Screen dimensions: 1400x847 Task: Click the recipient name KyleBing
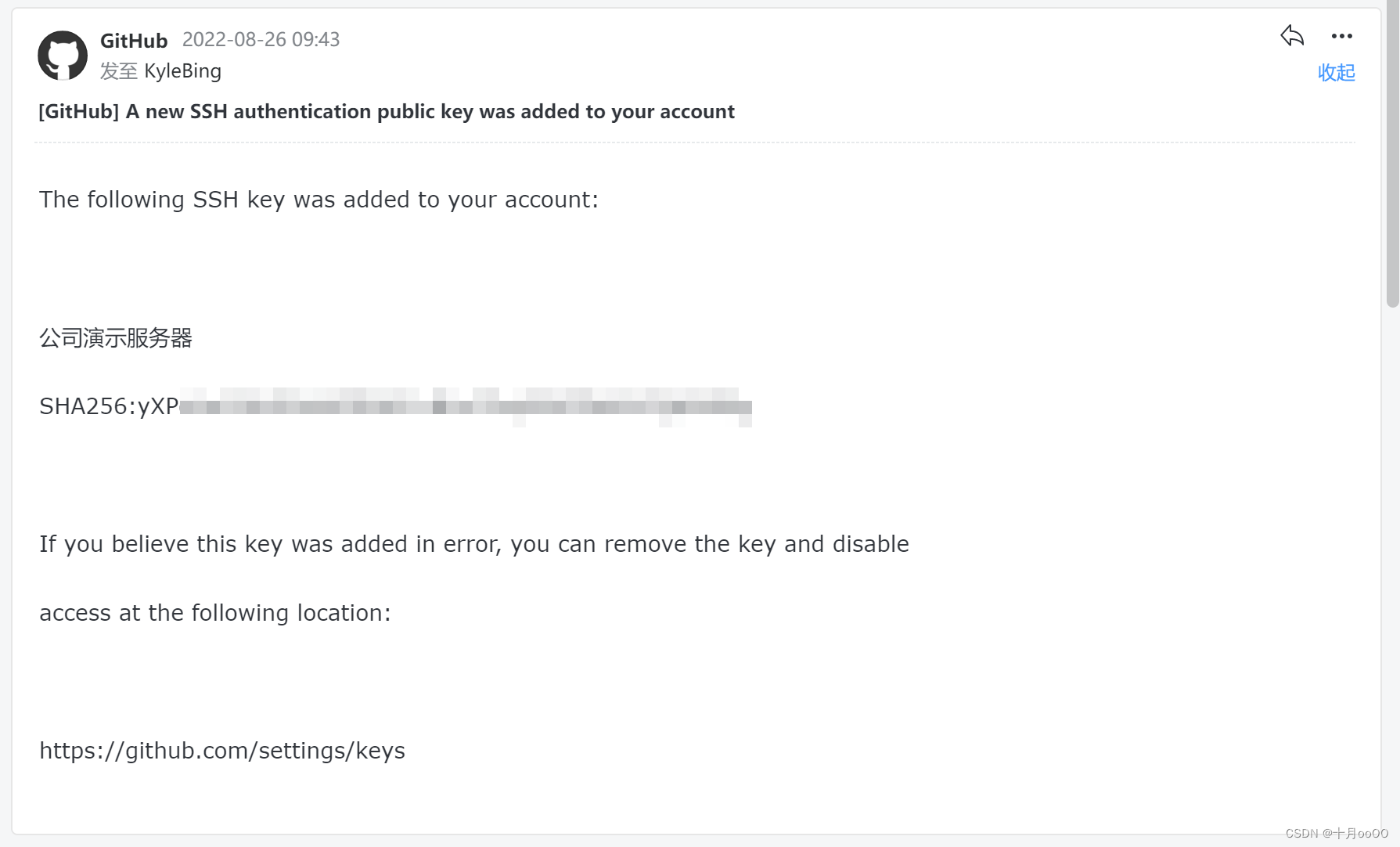182,71
